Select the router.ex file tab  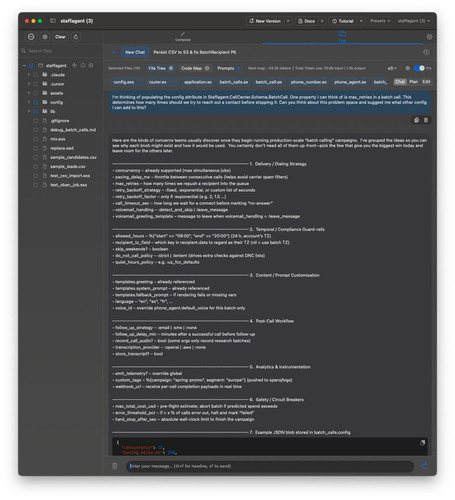click(162, 82)
